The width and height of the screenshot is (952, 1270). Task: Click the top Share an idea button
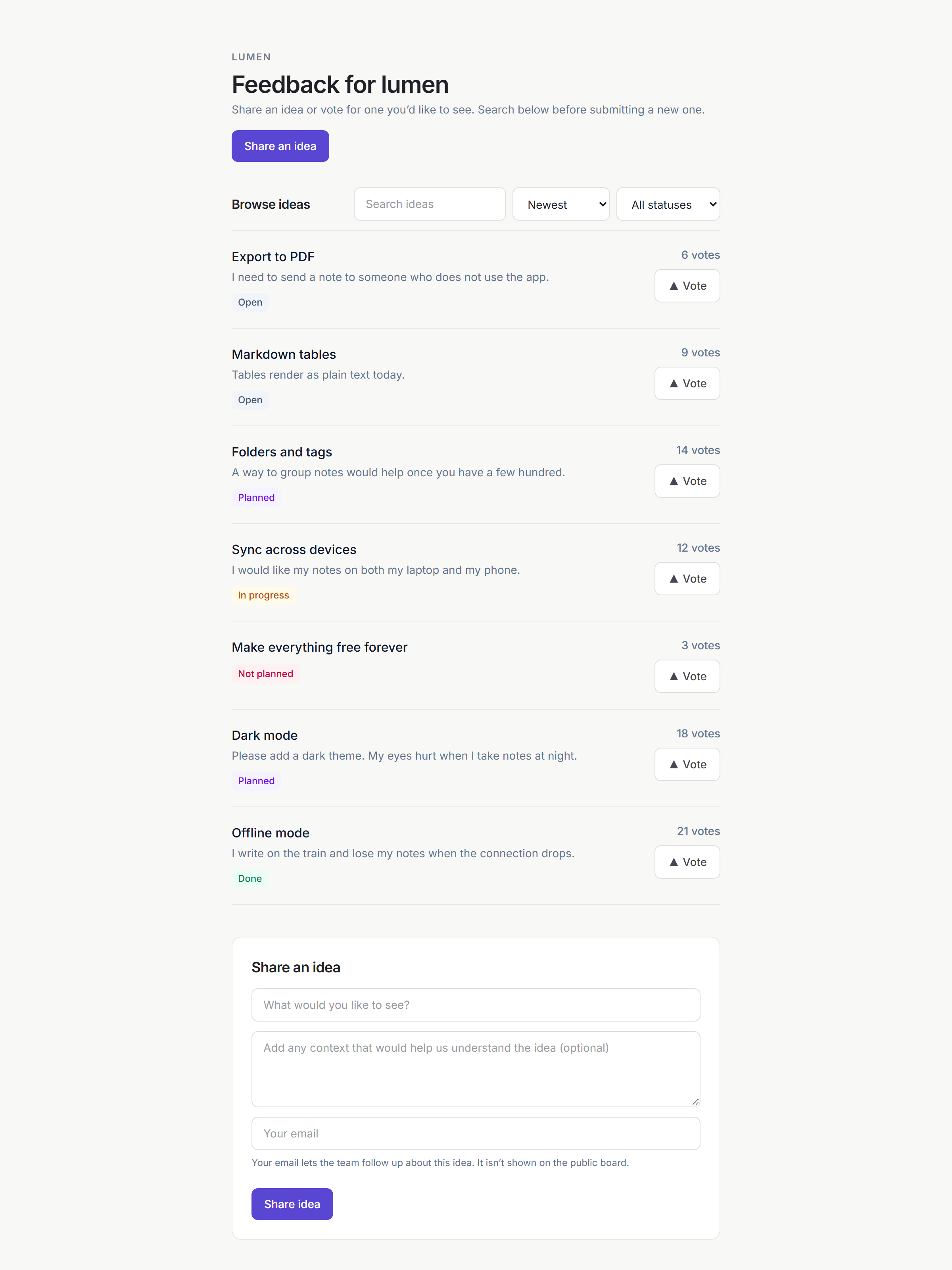click(280, 146)
